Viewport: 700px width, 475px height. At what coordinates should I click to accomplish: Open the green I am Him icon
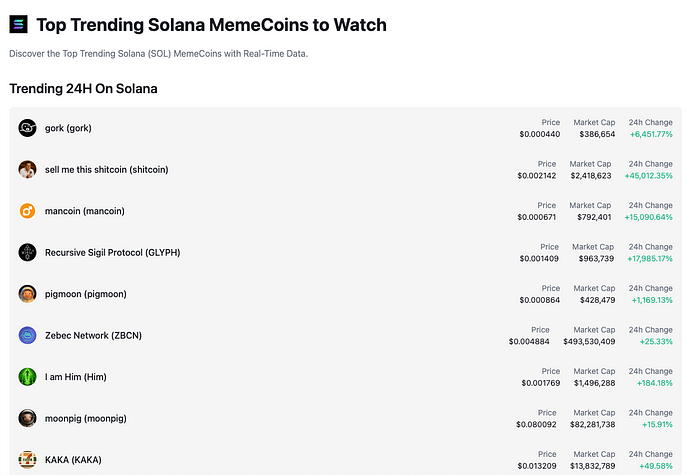click(x=27, y=377)
